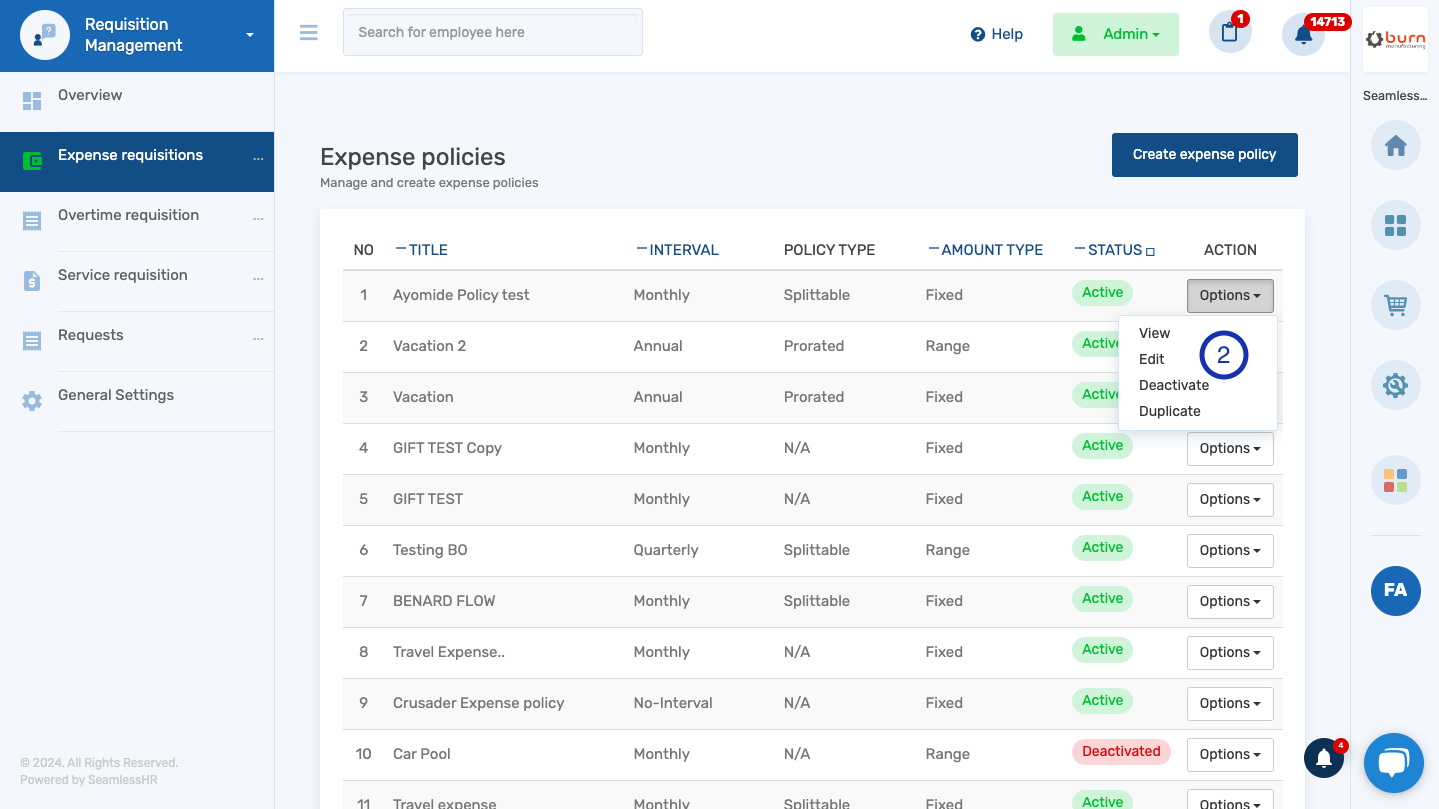Image resolution: width=1439 pixels, height=809 pixels.
Task: Open the home icon in the right sidebar
Action: pos(1395,145)
